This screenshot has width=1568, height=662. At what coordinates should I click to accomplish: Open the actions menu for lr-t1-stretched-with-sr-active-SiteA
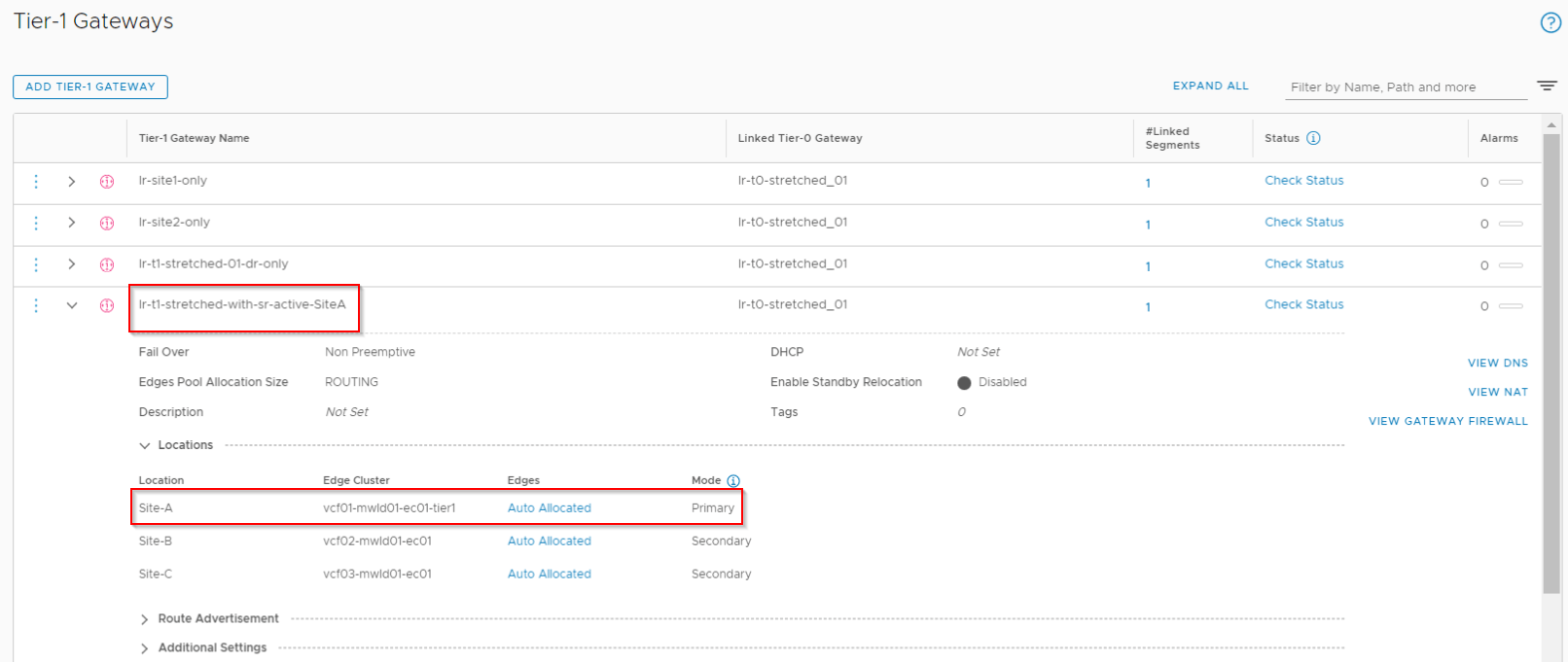pyautogui.click(x=36, y=305)
